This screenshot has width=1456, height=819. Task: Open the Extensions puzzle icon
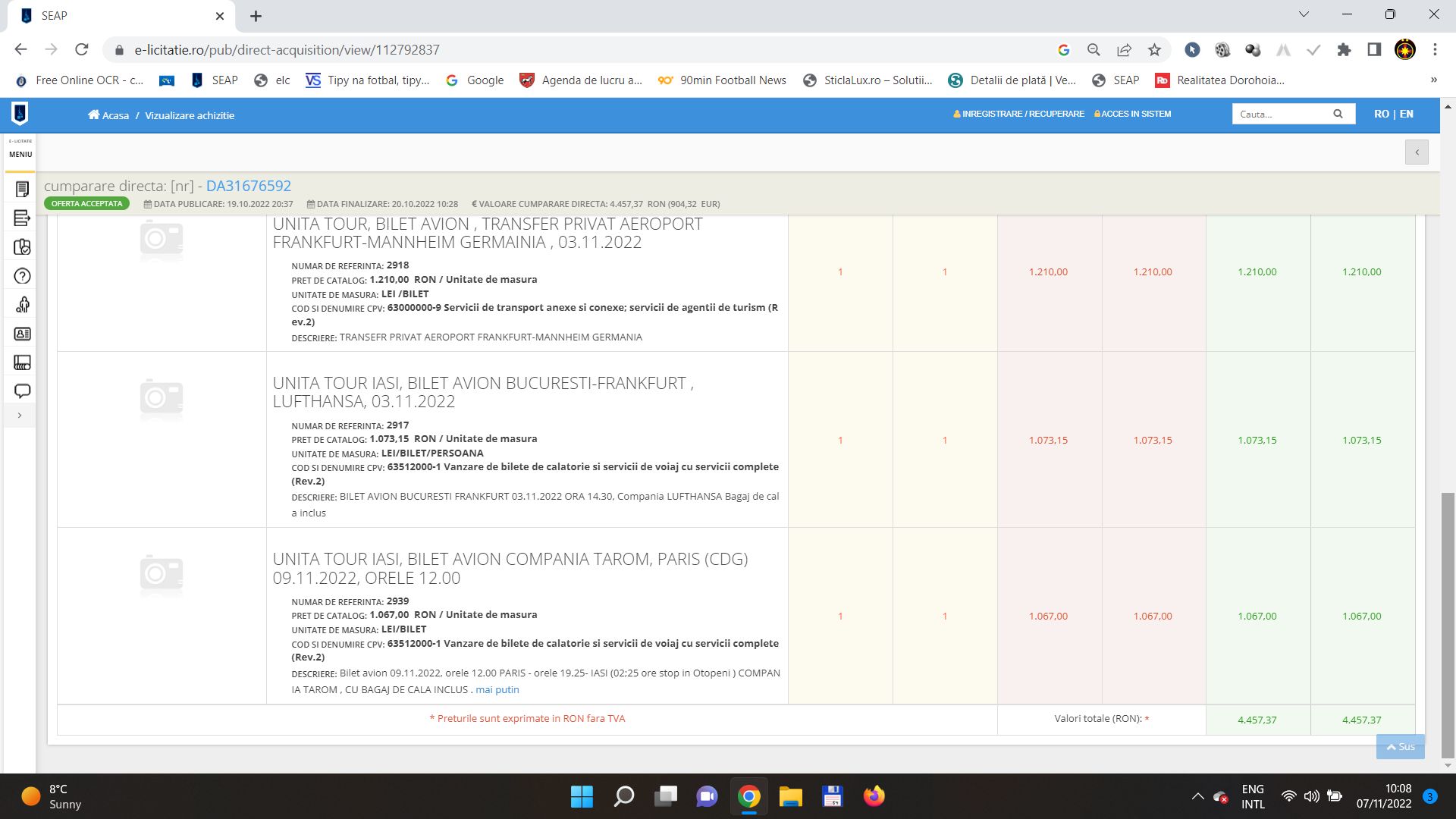[x=1344, y=50]
